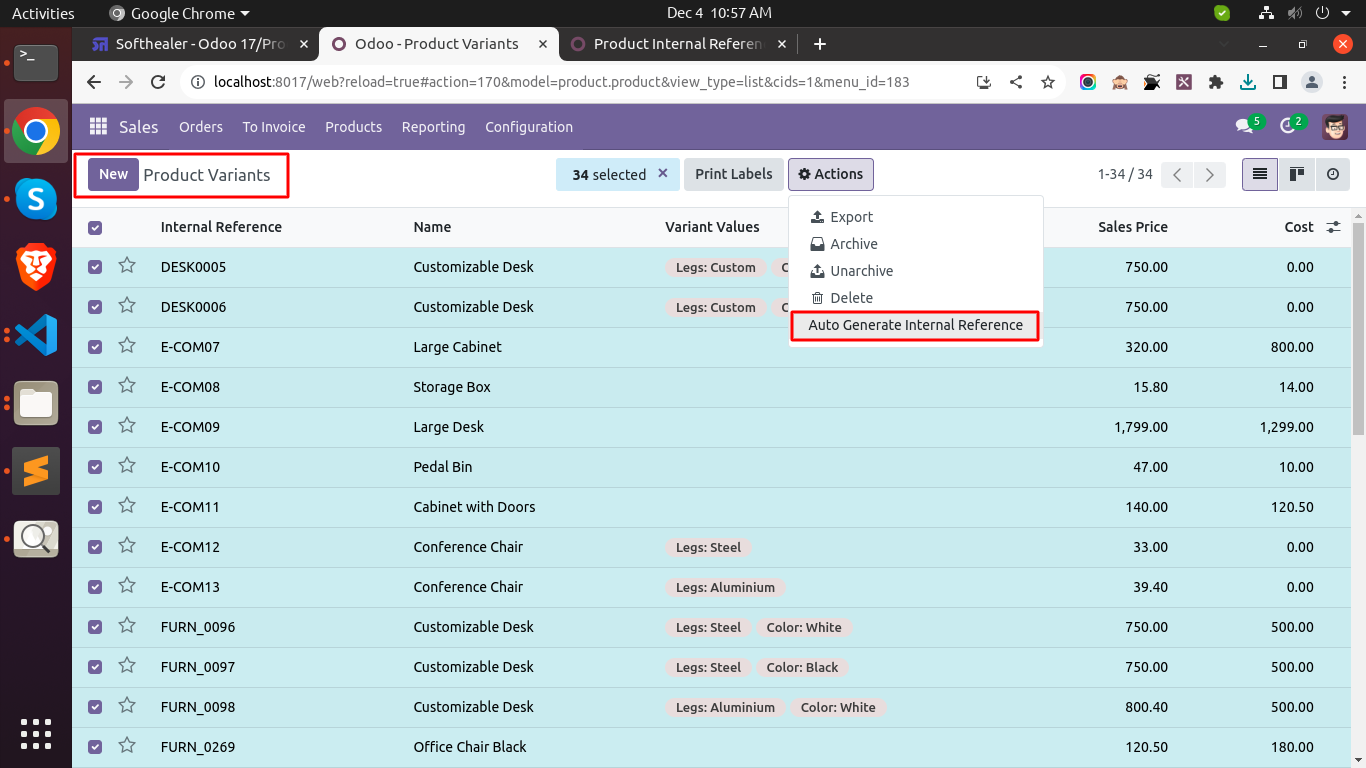Switch to Softhealer - Odoo 17 browser tab
Screen dimensions: 1366x768
click(200, 44)
